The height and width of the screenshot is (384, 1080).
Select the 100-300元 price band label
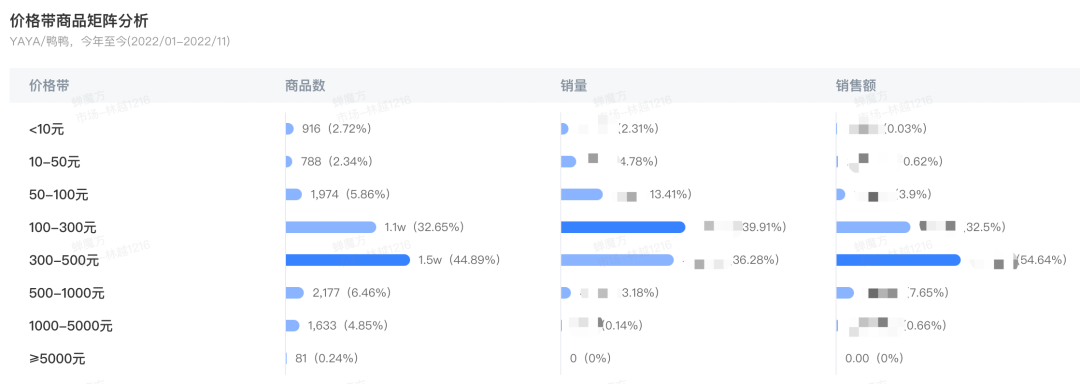pos(63,228)
